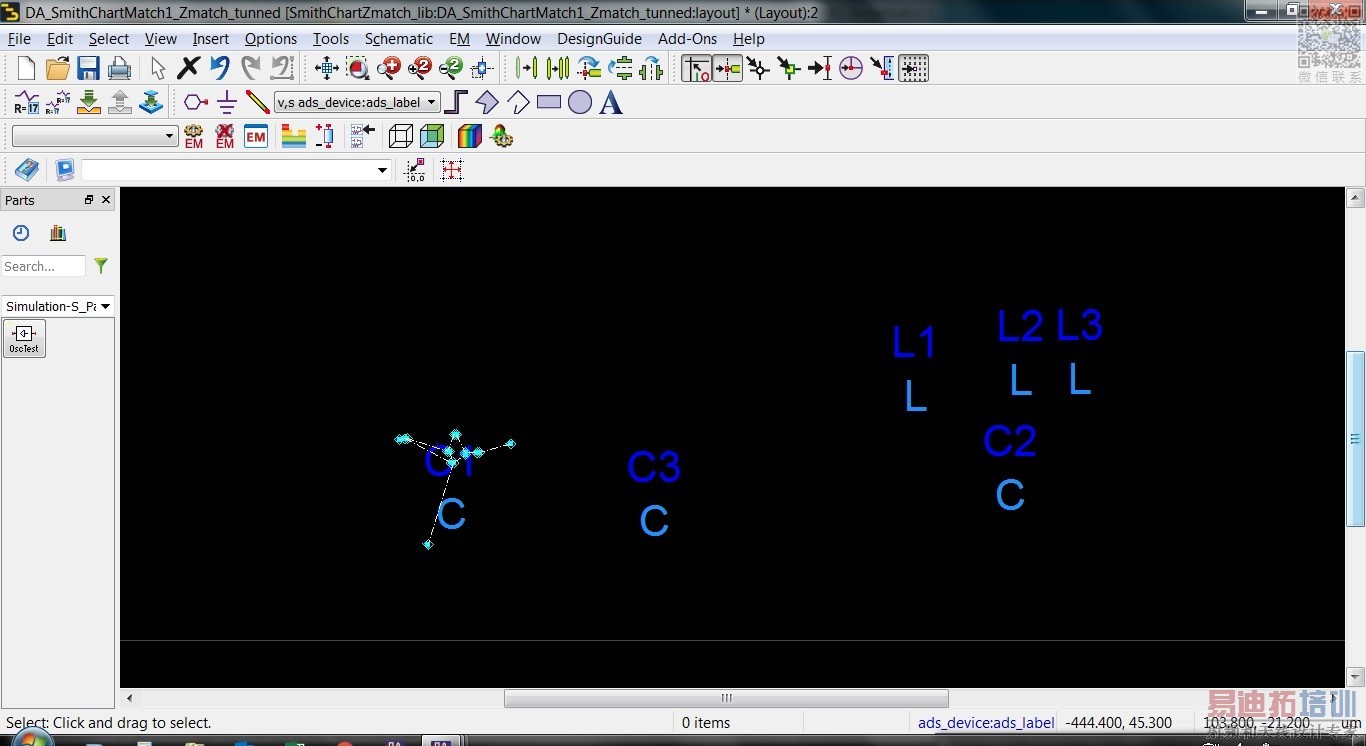Open the Schematic menu

pyautogui.click(x=398, y=39)
